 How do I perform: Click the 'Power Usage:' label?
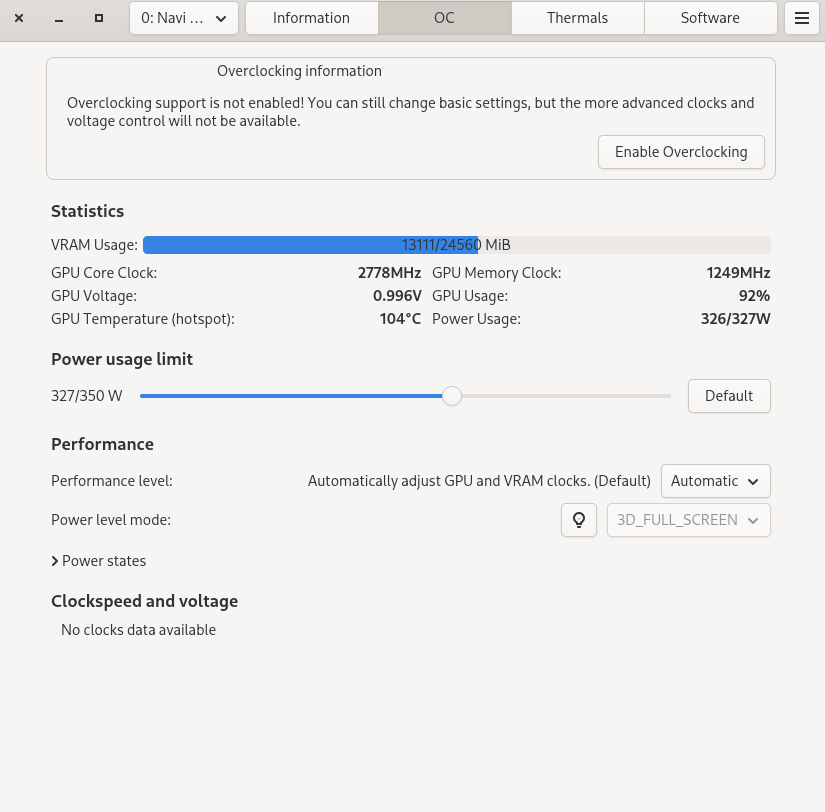pos(476,319)
